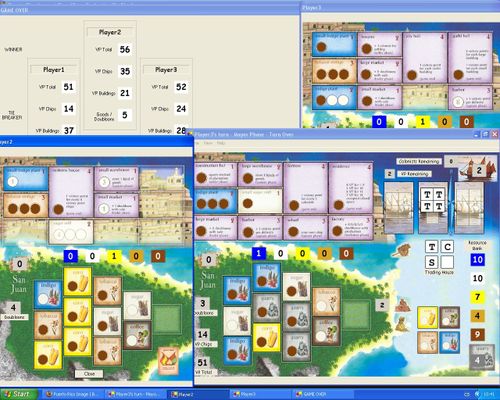Screen dimensions: 500x400
Task: Click the Colonists Remaining label
Action: (419, 161)
